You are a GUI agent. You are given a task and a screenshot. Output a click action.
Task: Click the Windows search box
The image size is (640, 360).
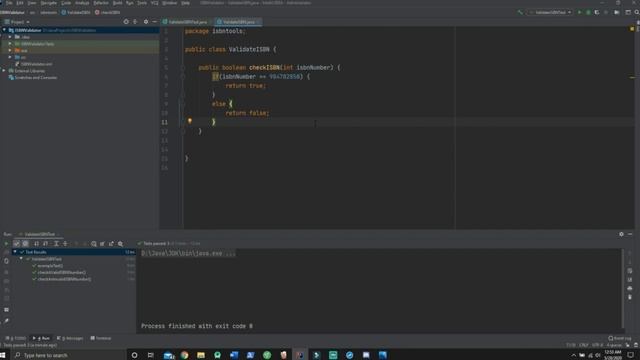click(69, 355)
